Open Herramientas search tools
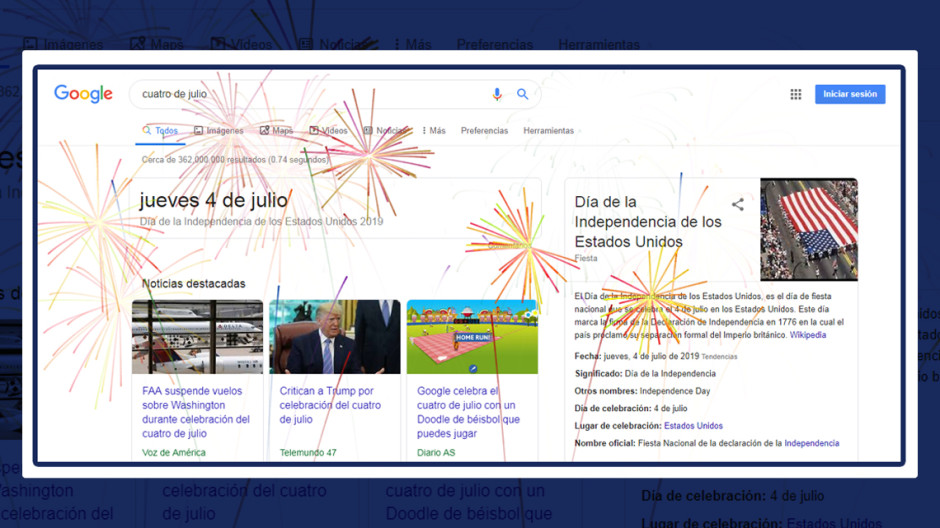940x528 pixels. coord(549,131)
